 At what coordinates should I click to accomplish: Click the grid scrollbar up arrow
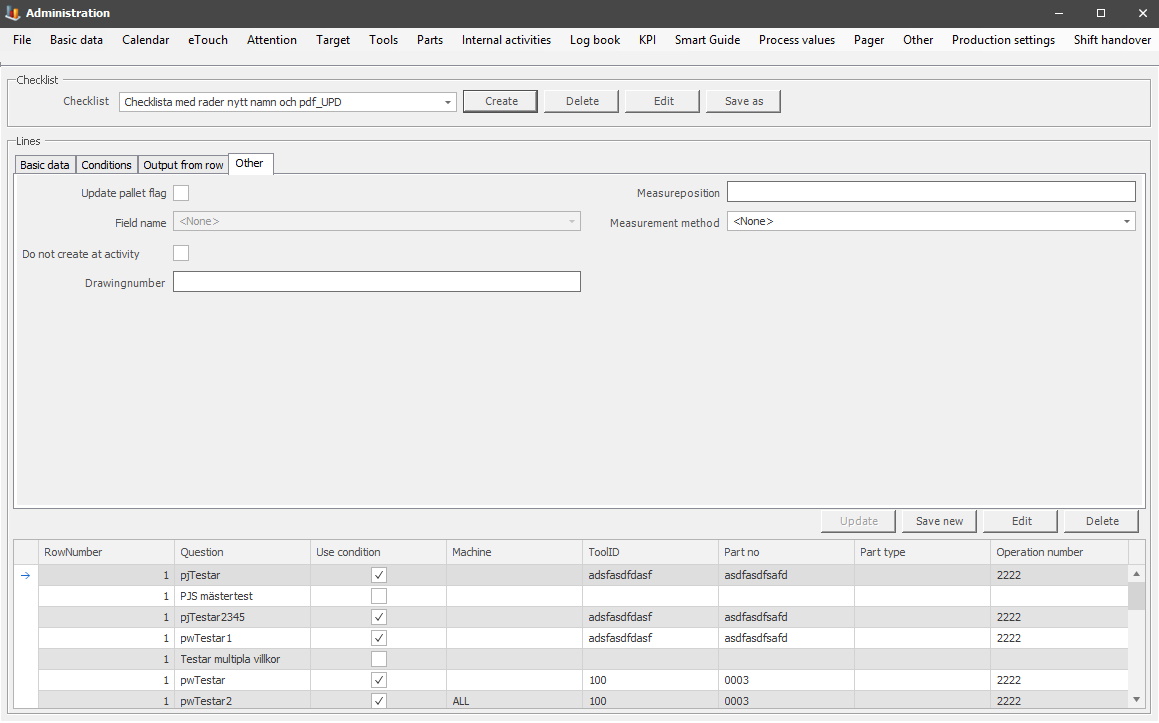coord(1136,574)
